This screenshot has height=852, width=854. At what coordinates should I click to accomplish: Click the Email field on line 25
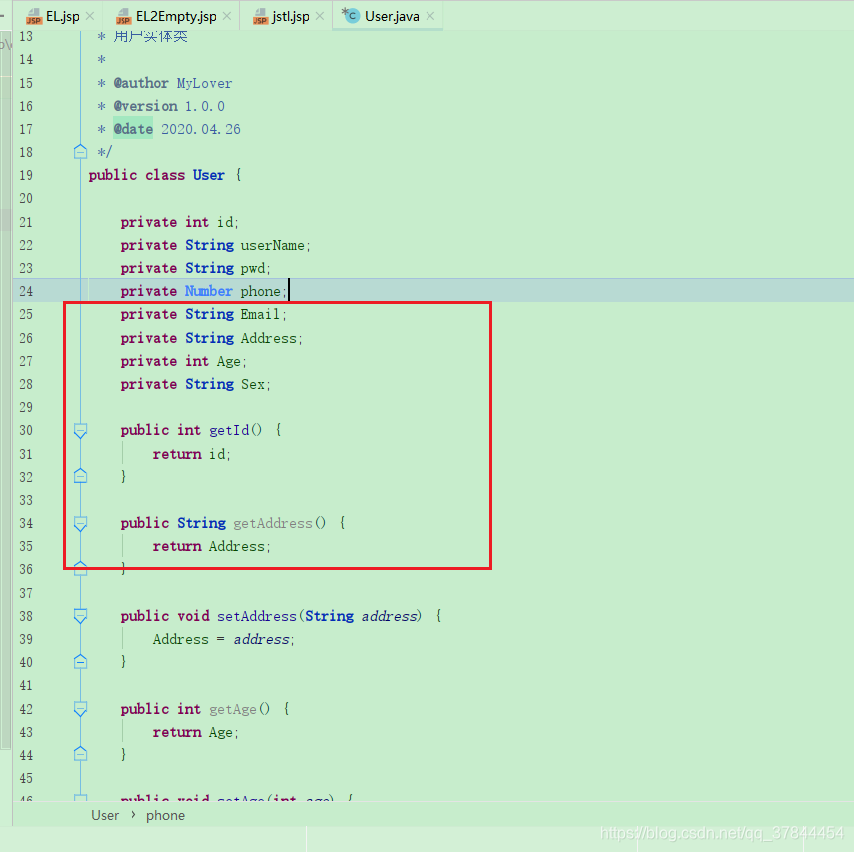click(x=260, y=314)
